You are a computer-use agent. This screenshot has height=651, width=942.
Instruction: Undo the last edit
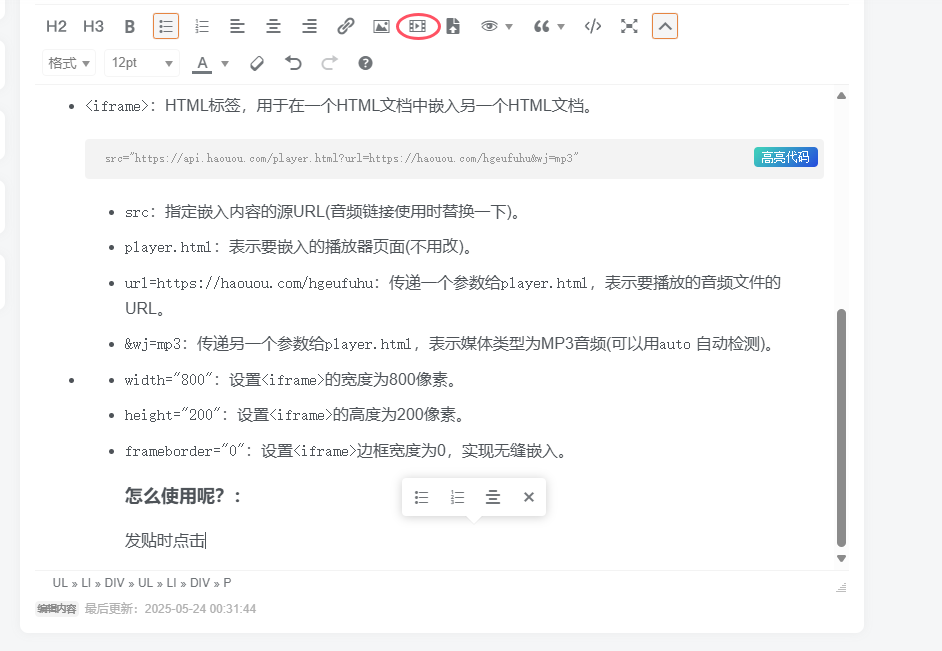(293, 63)
